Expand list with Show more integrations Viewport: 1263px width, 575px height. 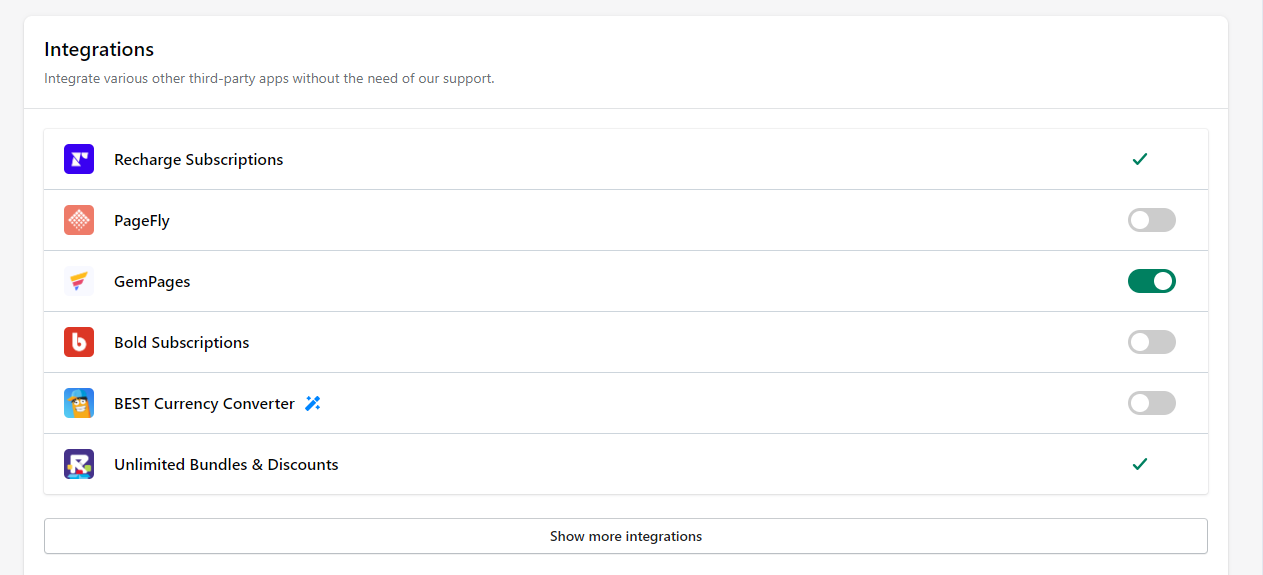coord(625,536)
